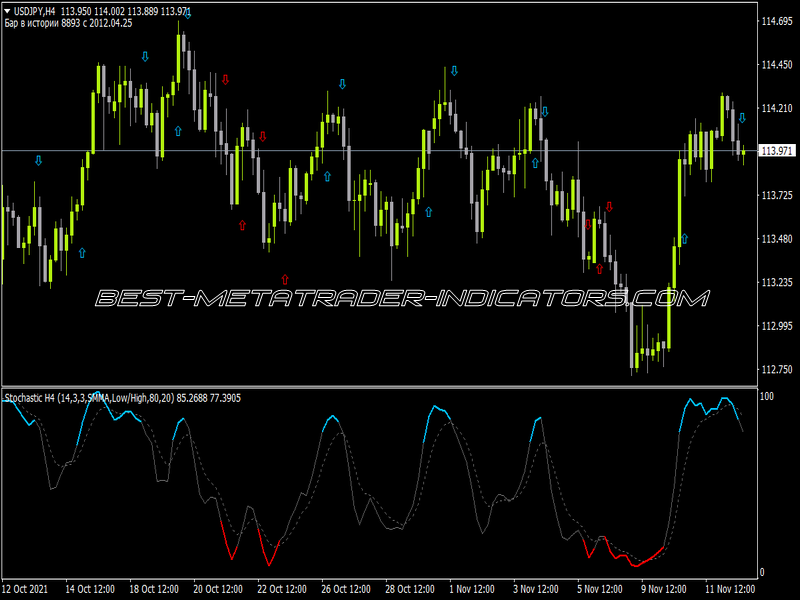Select blue up arrow beside the 9 Nov rally candle

[x=684, y=238]
